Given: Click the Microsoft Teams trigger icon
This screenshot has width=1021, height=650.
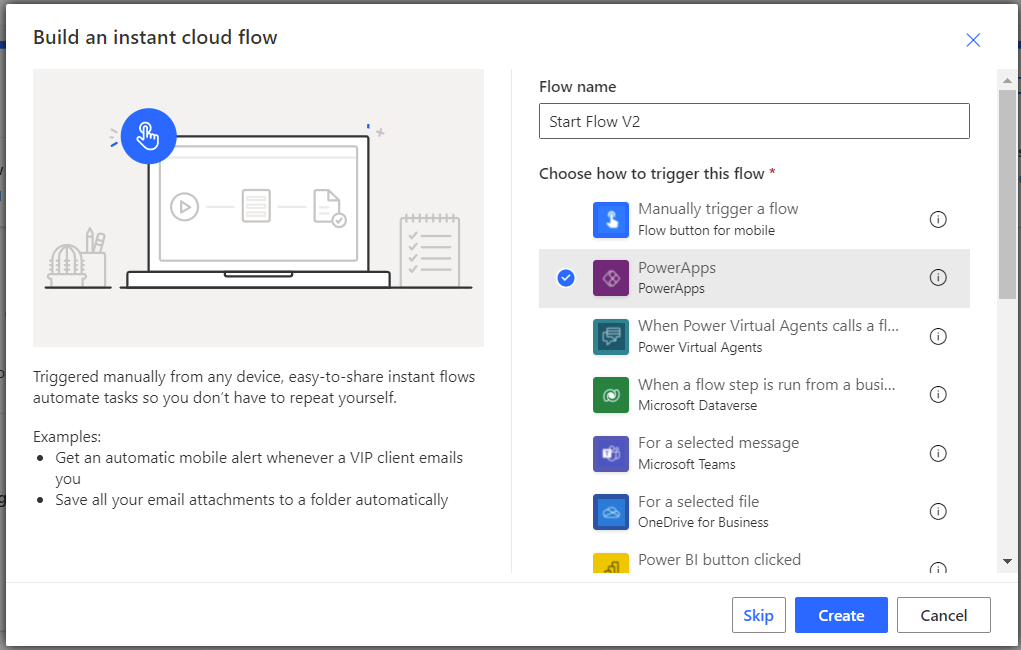Looking at the screenshot, I should click(x=611, y=453).
